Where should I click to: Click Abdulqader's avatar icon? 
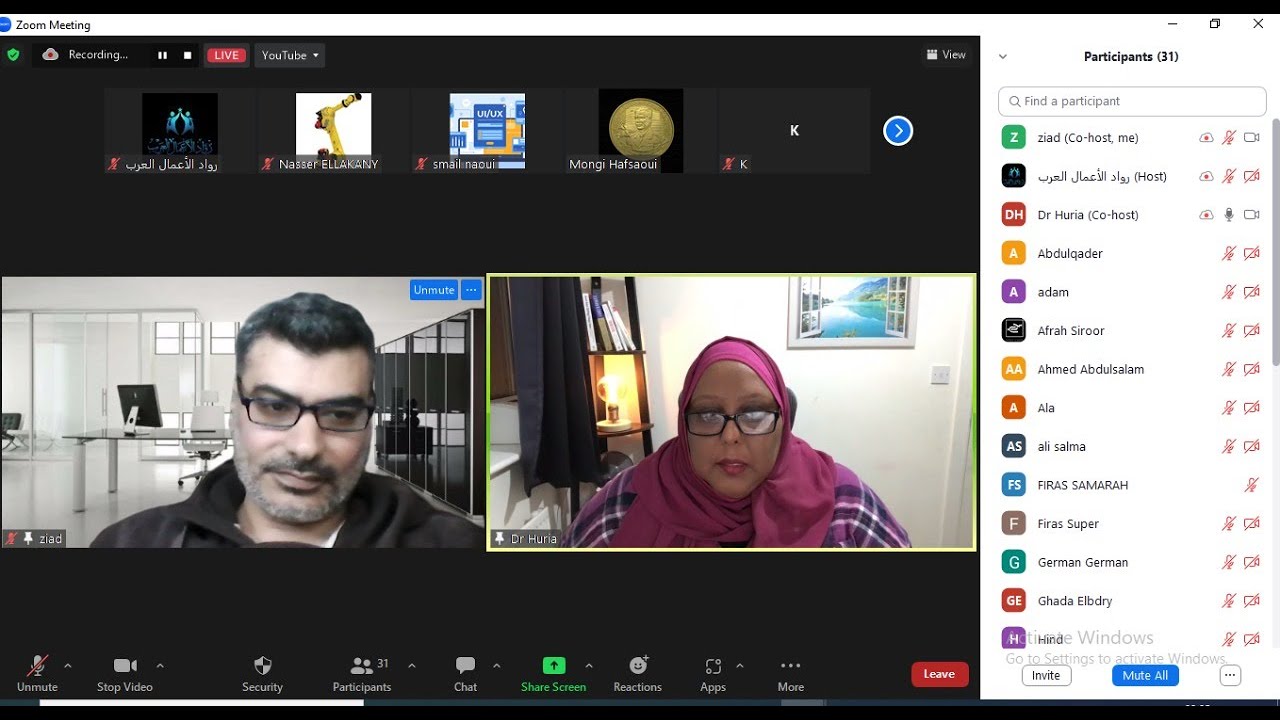click(1014, 253)
